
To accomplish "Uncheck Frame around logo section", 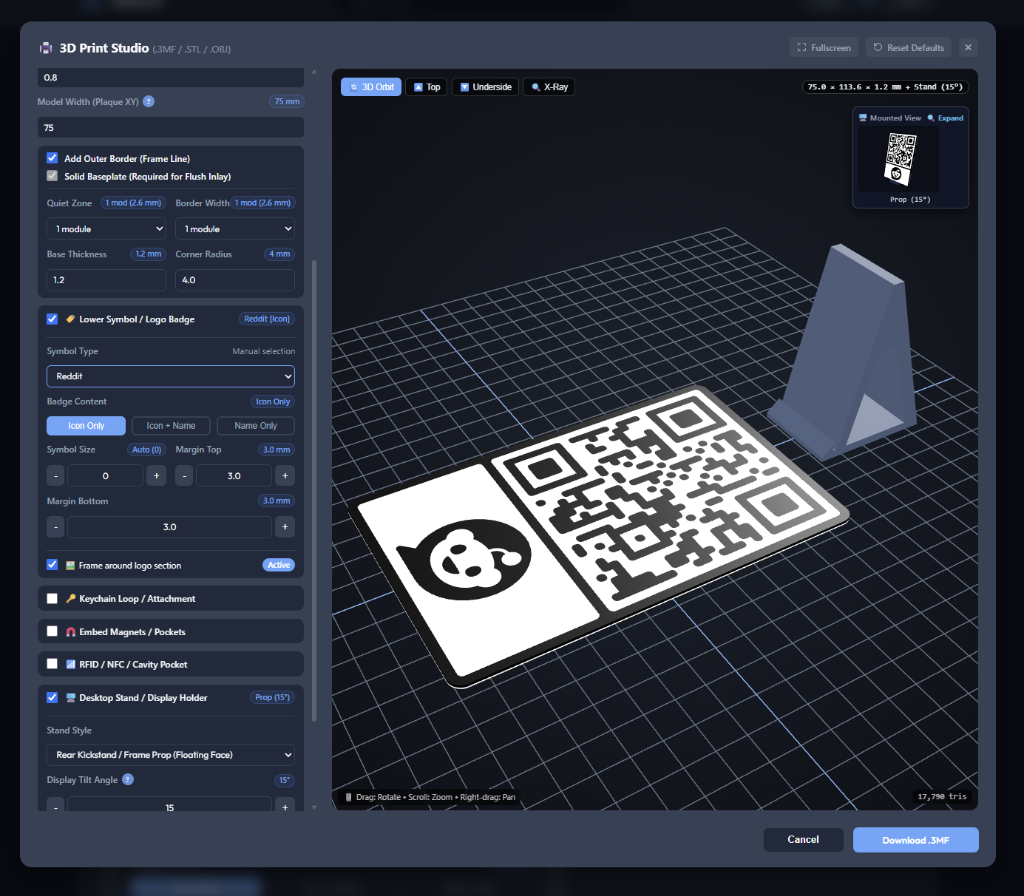I will pyautogui.click(x=52, y=565).
